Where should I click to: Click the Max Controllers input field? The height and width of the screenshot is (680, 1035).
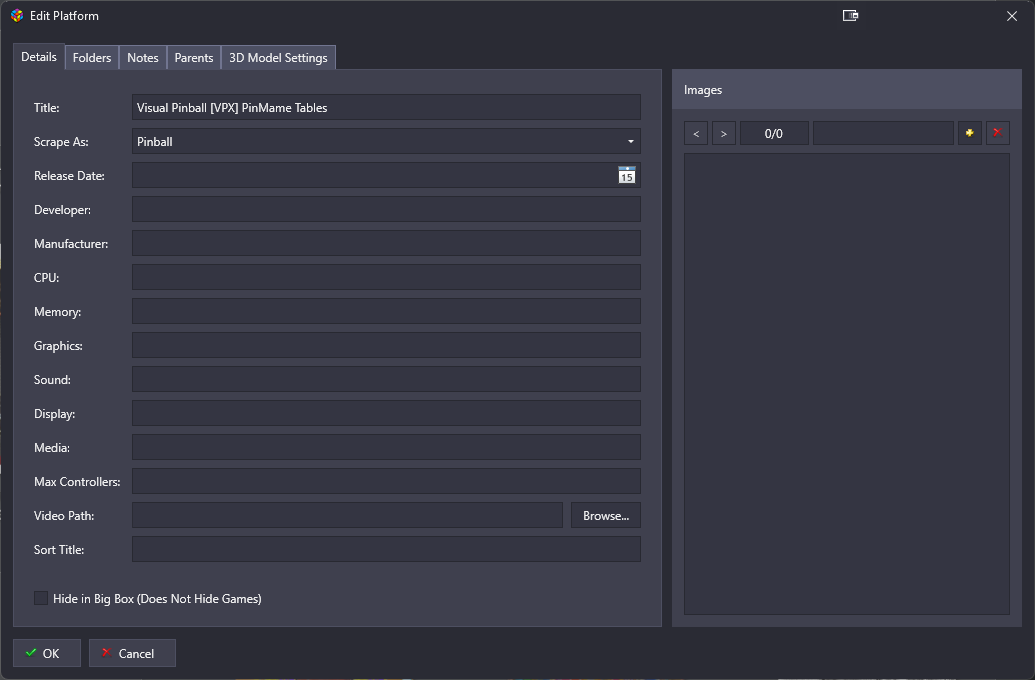(x=386, y=481)
